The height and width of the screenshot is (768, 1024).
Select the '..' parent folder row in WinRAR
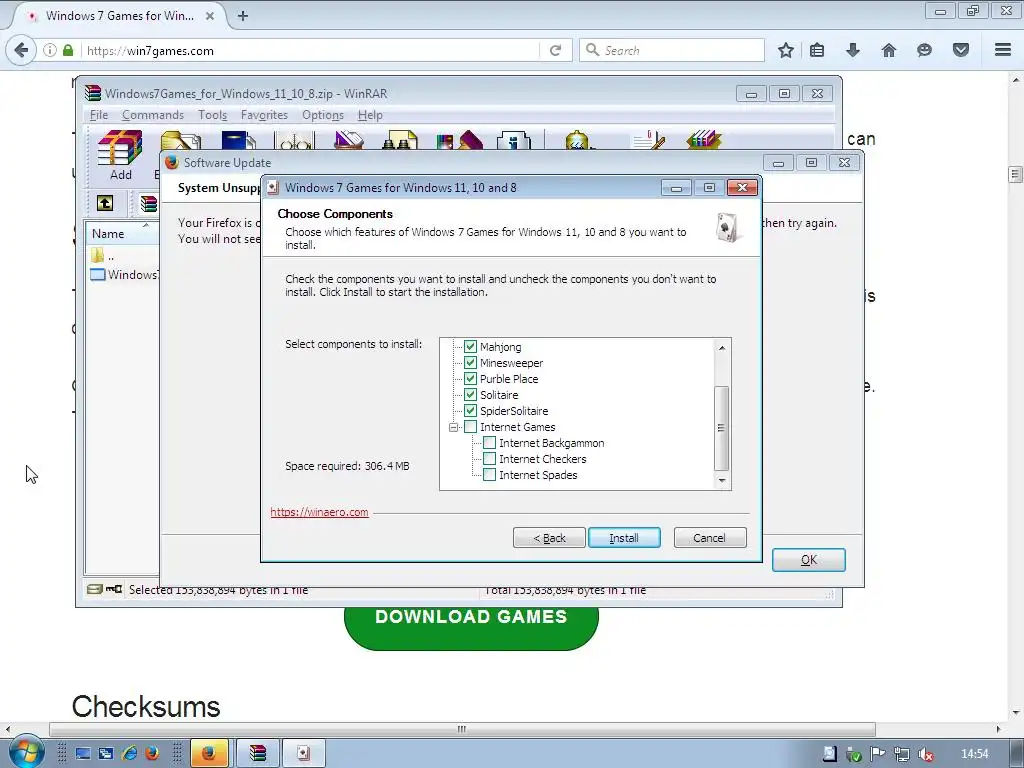123,256
